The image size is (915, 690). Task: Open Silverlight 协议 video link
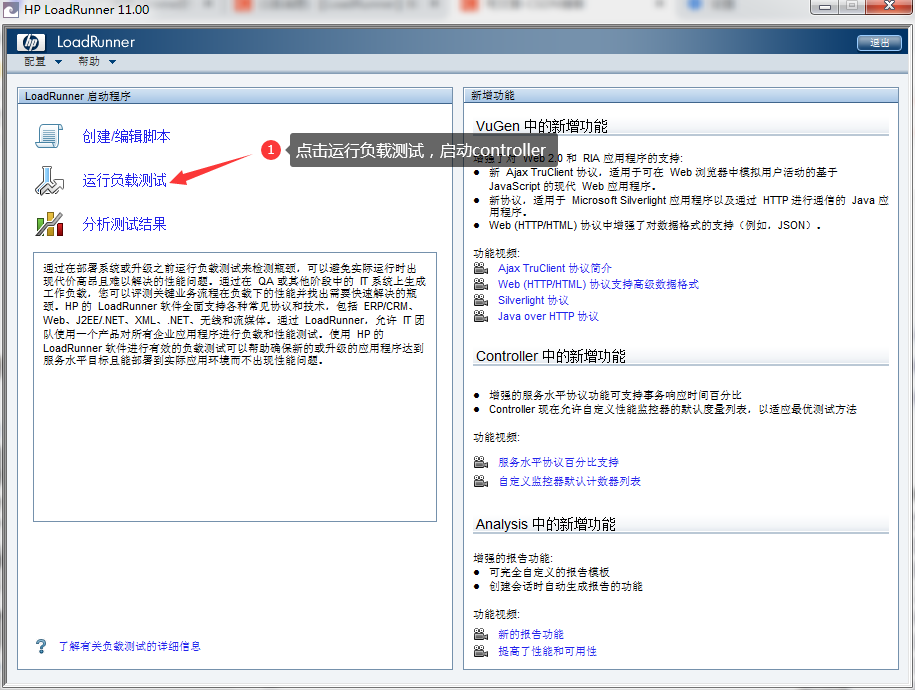point(533,300)
